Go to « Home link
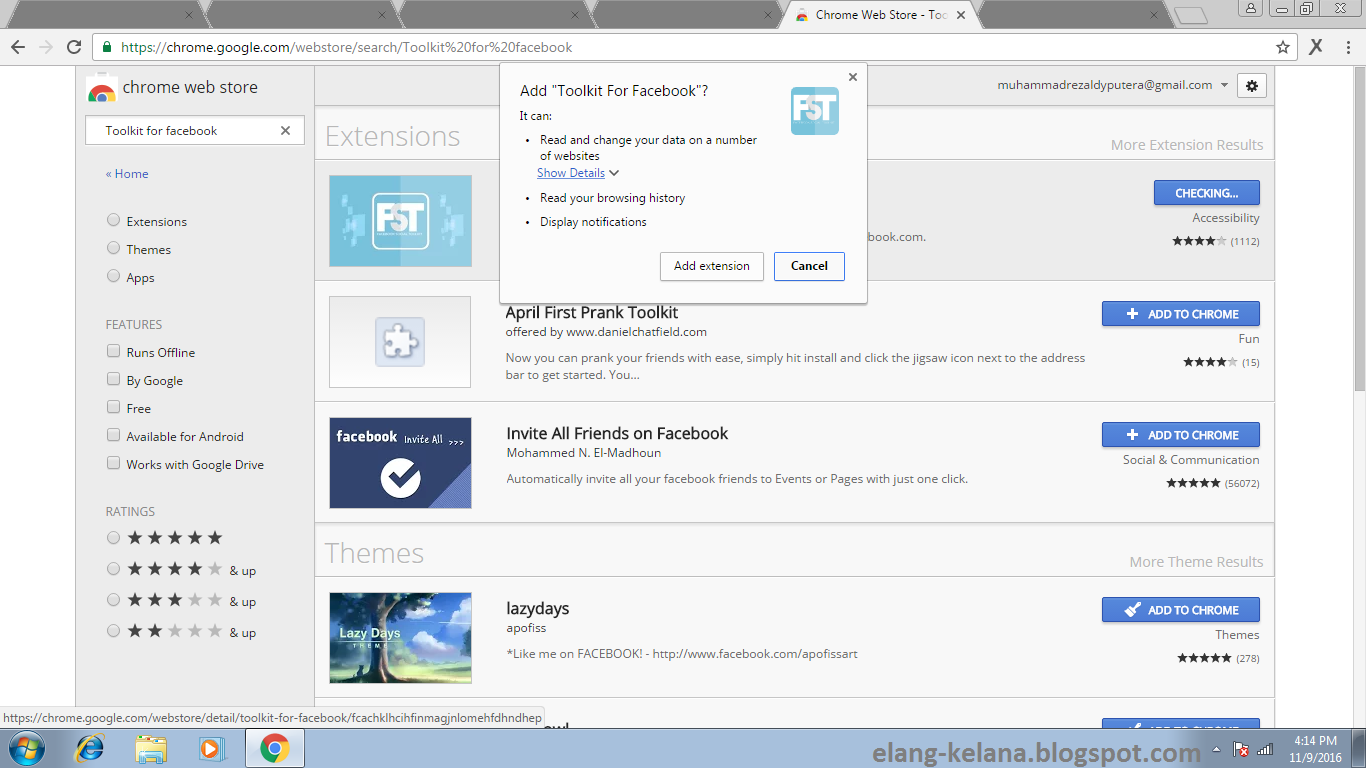The image size is (1366, 768). 127,173
